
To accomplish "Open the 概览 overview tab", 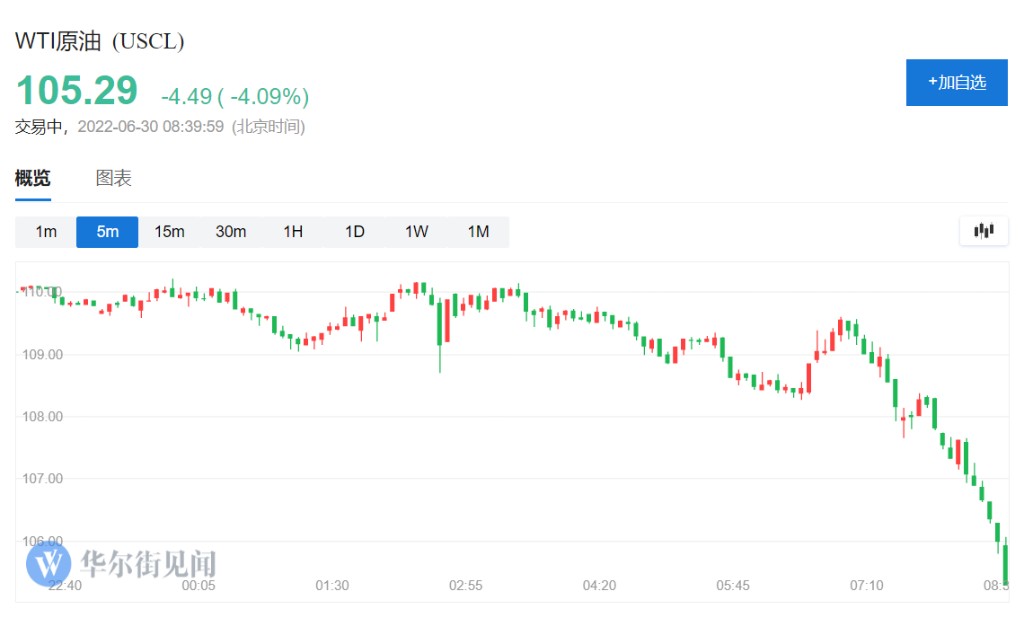I will pyautogui.click(x=33, y=179).
